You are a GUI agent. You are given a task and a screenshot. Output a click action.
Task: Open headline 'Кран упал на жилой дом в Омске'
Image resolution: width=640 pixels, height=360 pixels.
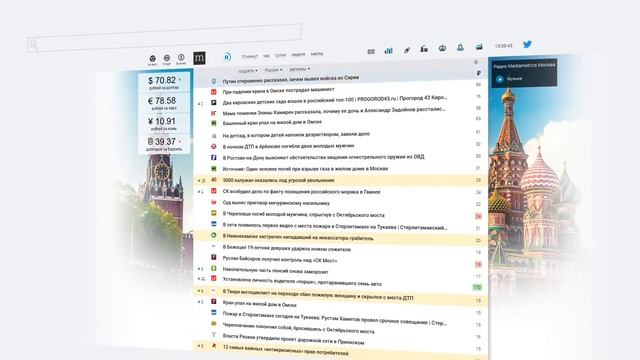[260, 304]
